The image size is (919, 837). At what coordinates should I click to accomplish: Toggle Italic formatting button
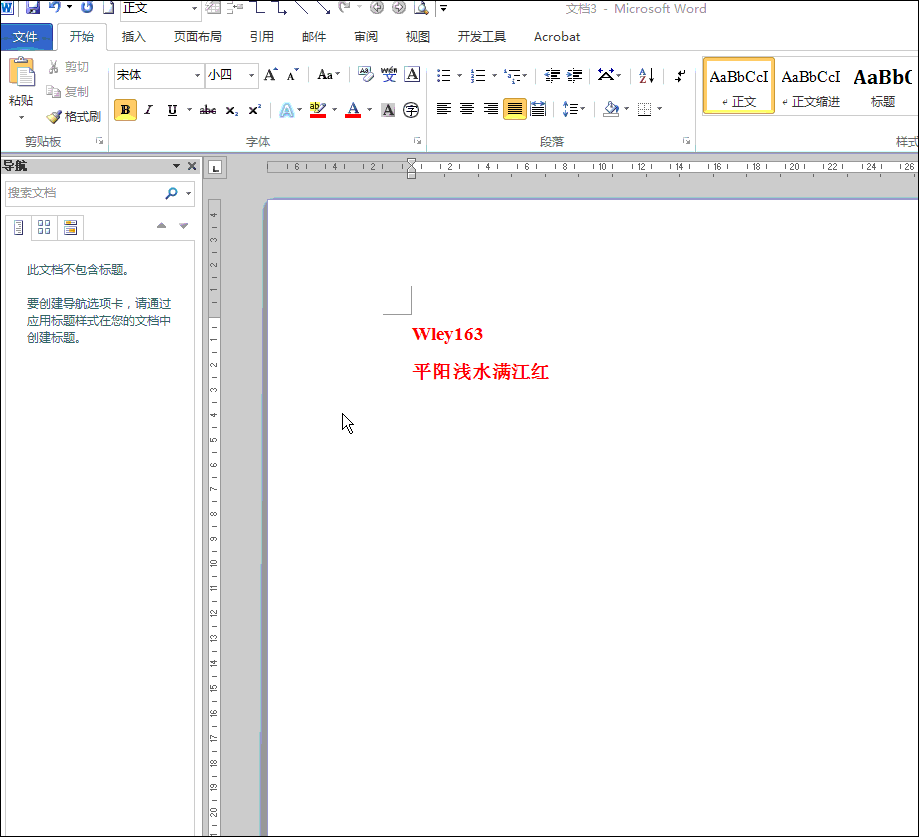point(149,110)
